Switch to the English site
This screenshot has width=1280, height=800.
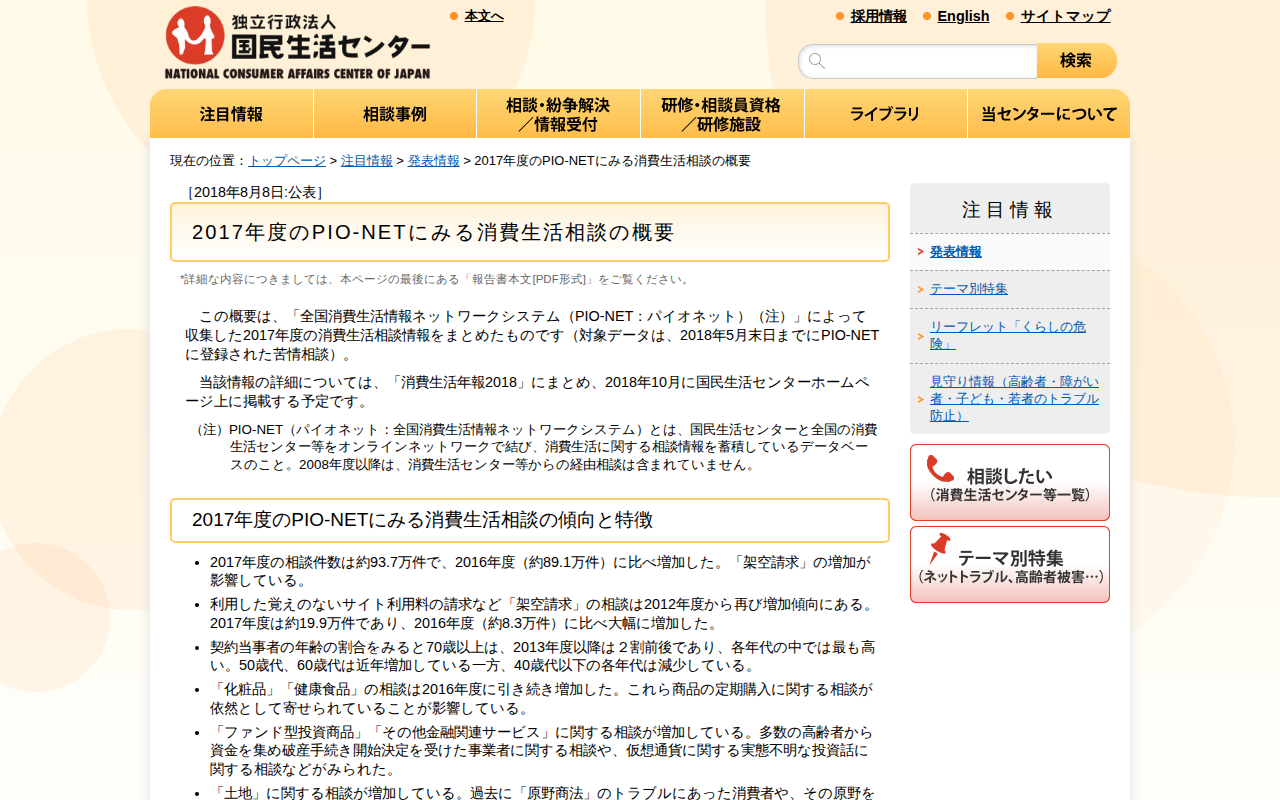click(963, 16)
